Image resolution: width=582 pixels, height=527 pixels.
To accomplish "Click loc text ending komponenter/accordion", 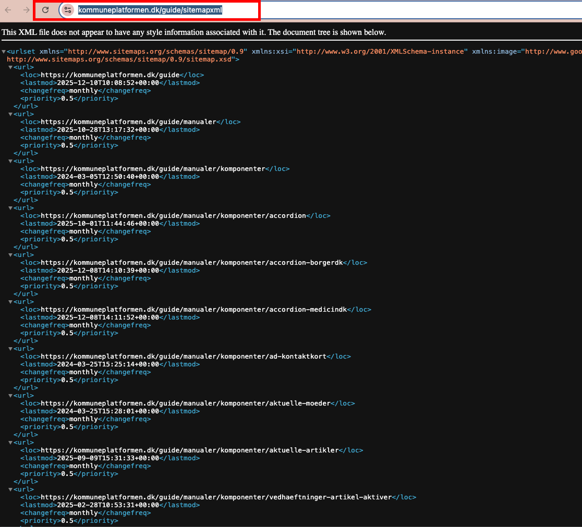I will (173, 216).
